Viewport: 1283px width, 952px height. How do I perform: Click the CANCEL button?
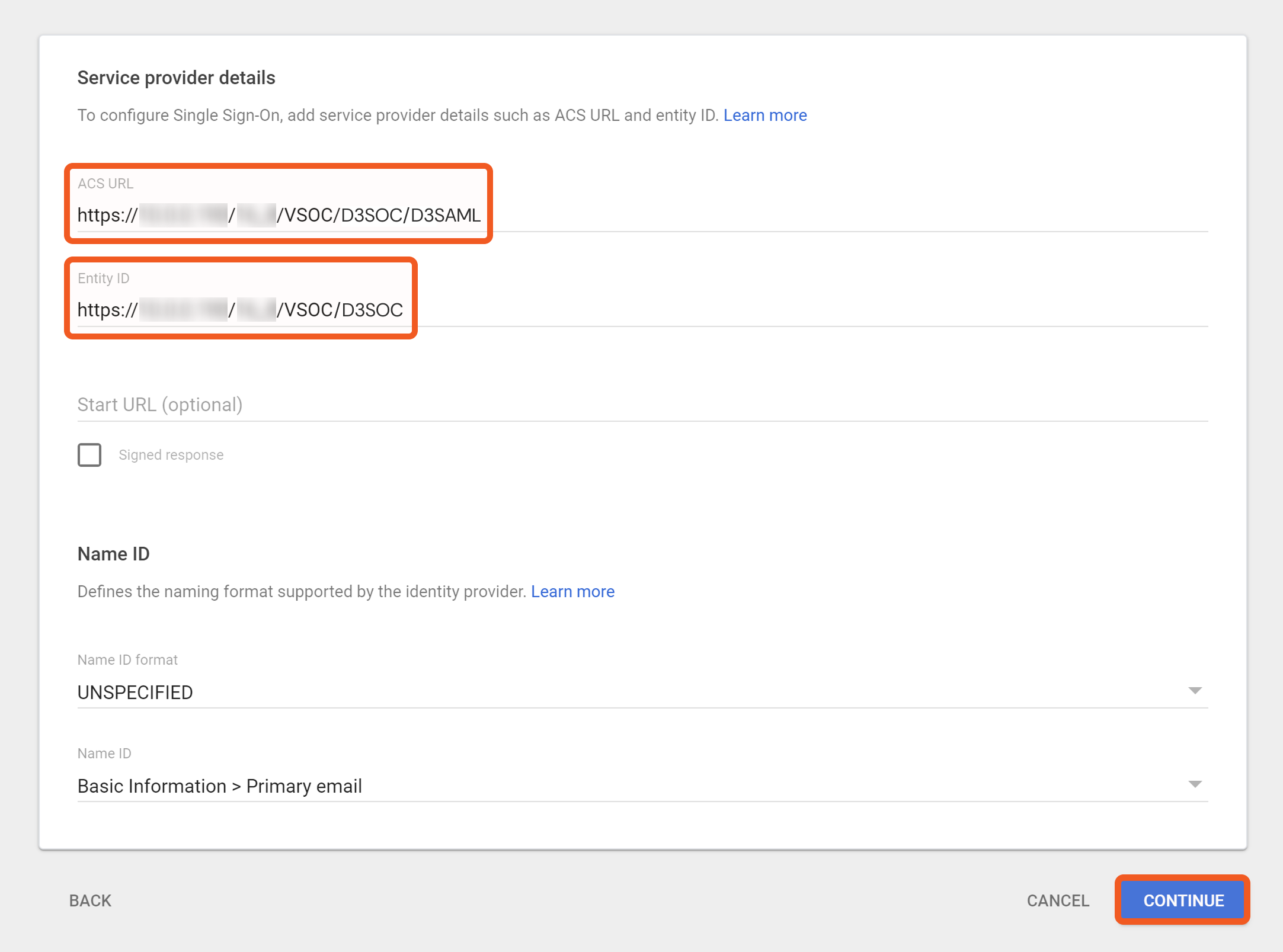(1058, 900)
